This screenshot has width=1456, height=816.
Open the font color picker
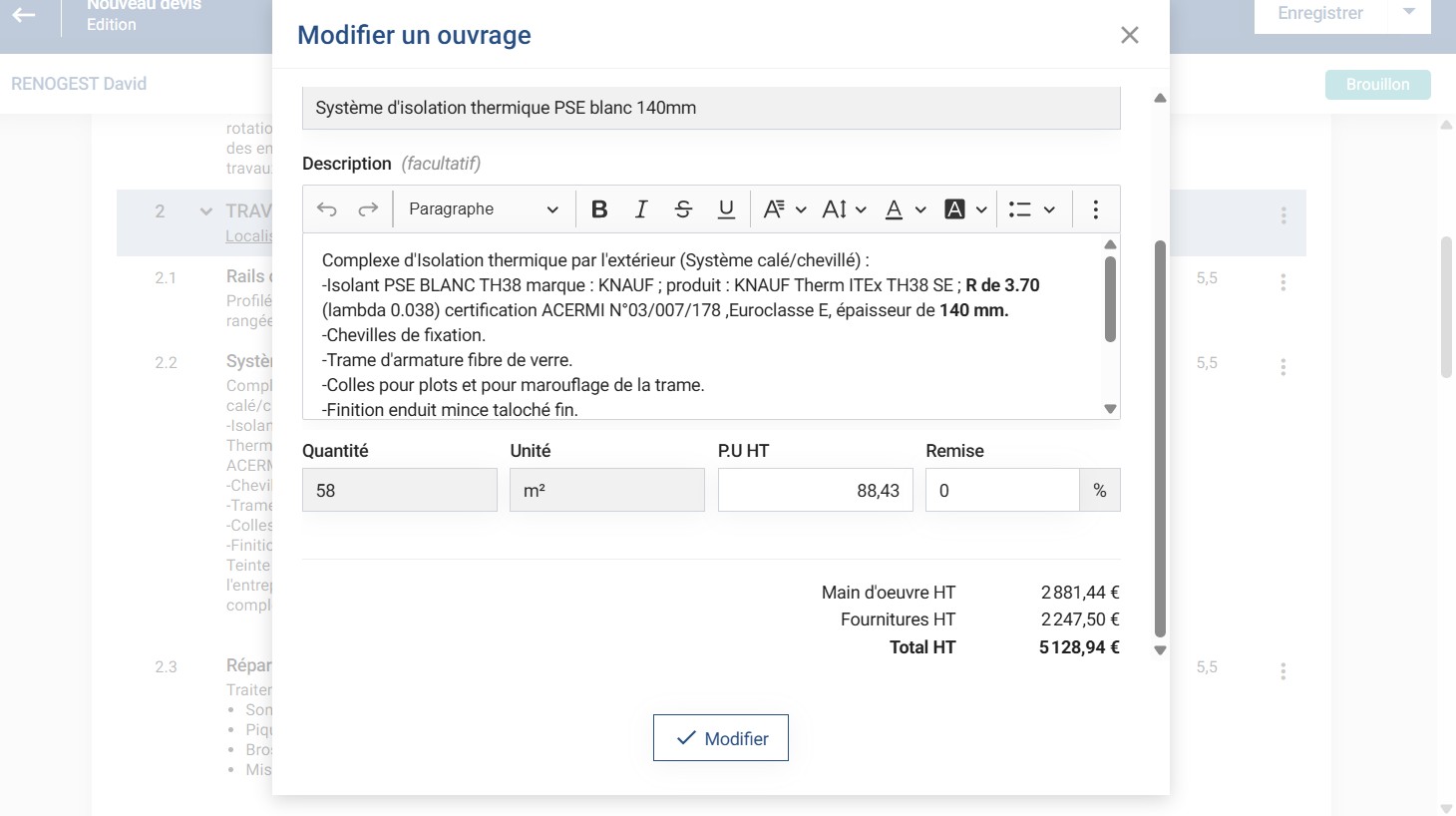pyautogui.click(x=906, y=209)
